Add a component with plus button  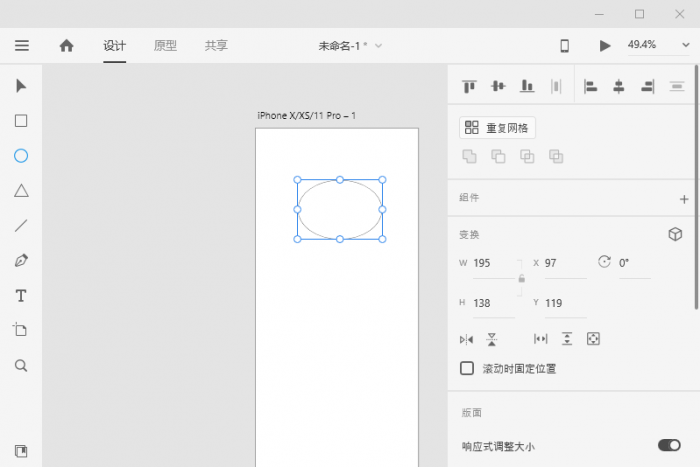684,199
